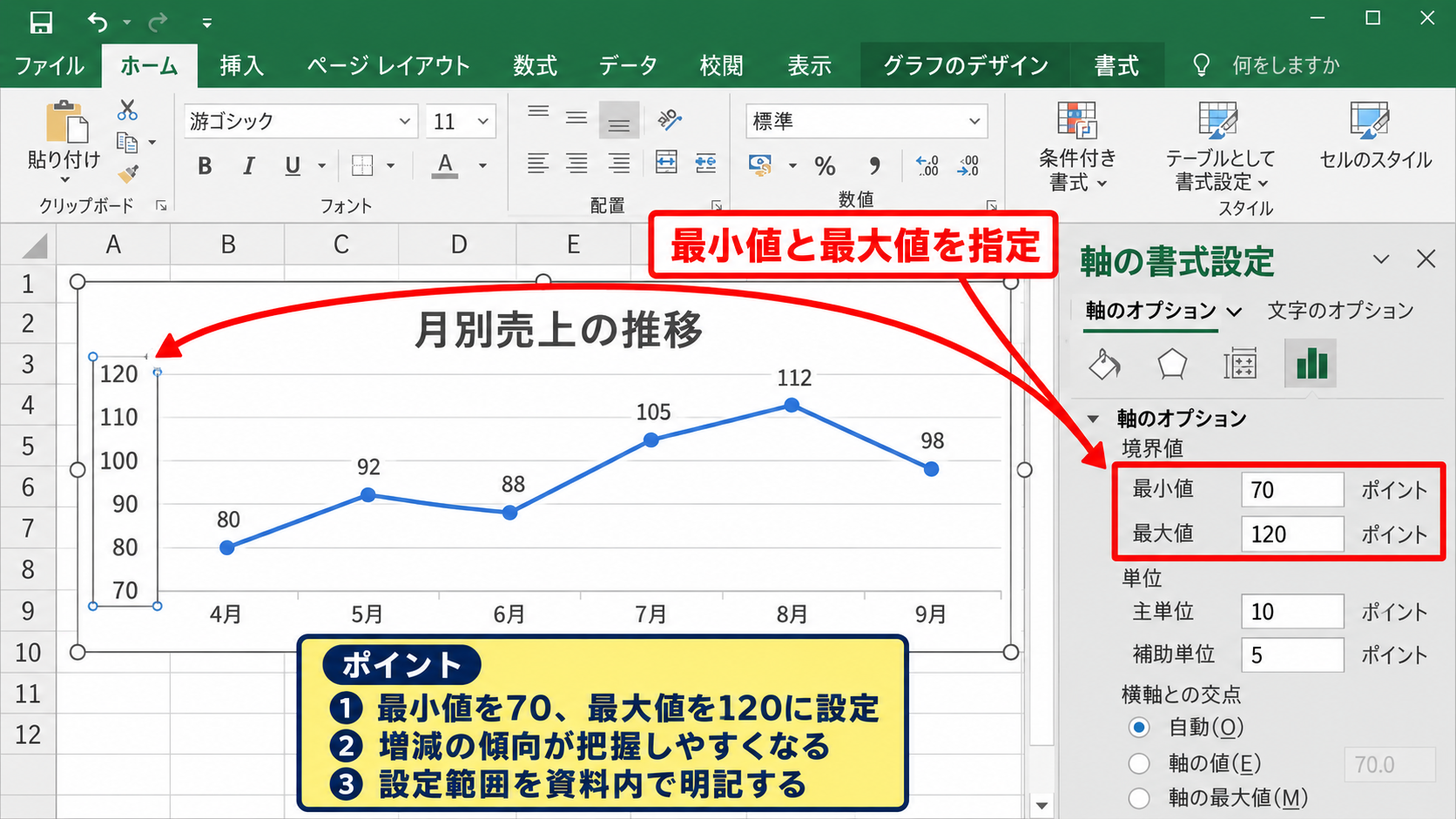This screenshot has width=1456, height=819.
Task: Click the font color A swatch
Action: (445, 165)
